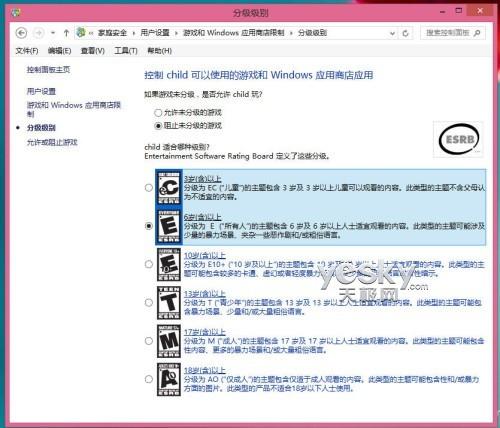Expand the arrow after 用户设置 in breadcrumb
500x428 pixels.
176,33
